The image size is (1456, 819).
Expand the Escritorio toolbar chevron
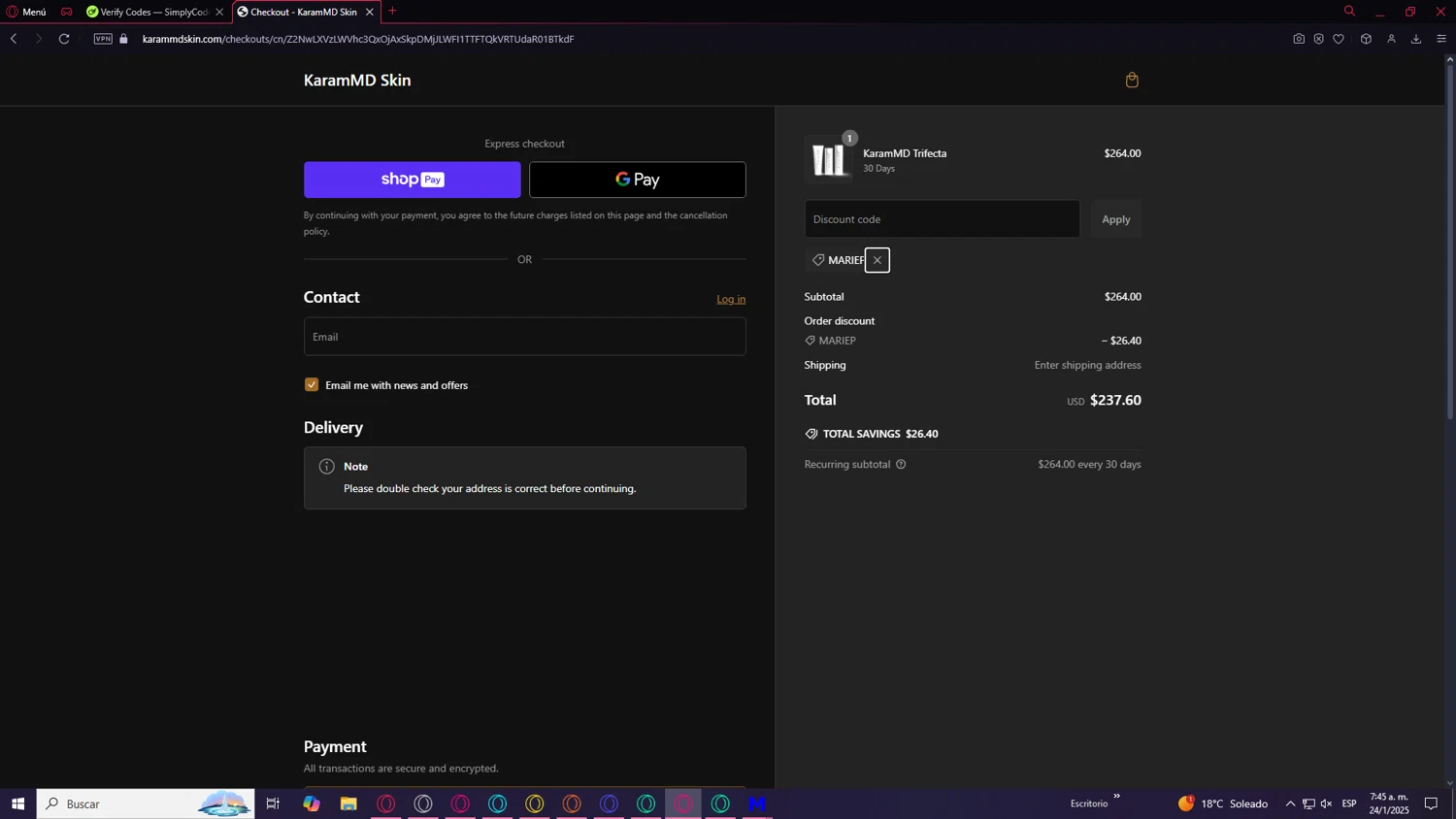1116,797
